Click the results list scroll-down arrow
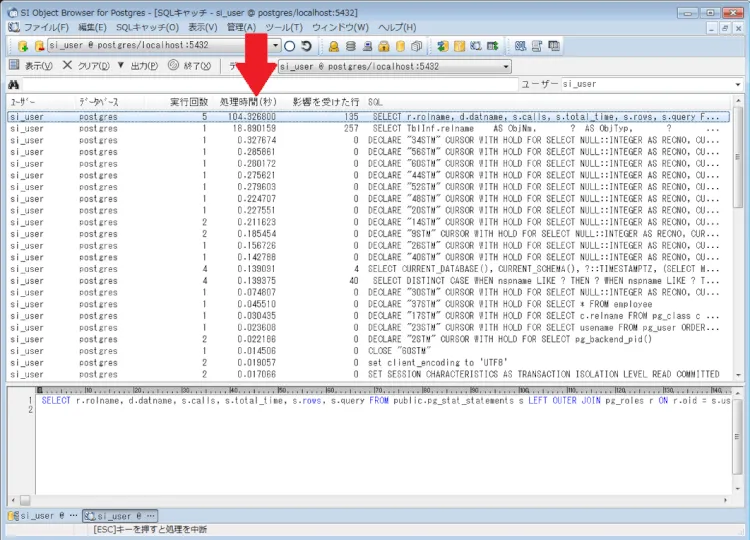Viewport: 750px width, 540px height. click(x=738, y=375)
